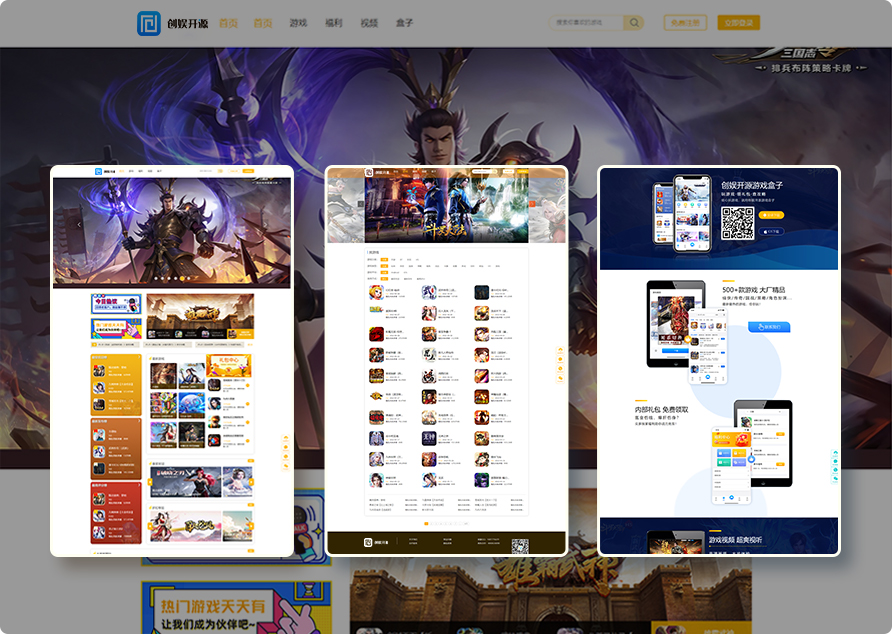Focus search field in game list preview header
Image resolution: width=892 pixels, height=634 pixels.
point(484,171)
